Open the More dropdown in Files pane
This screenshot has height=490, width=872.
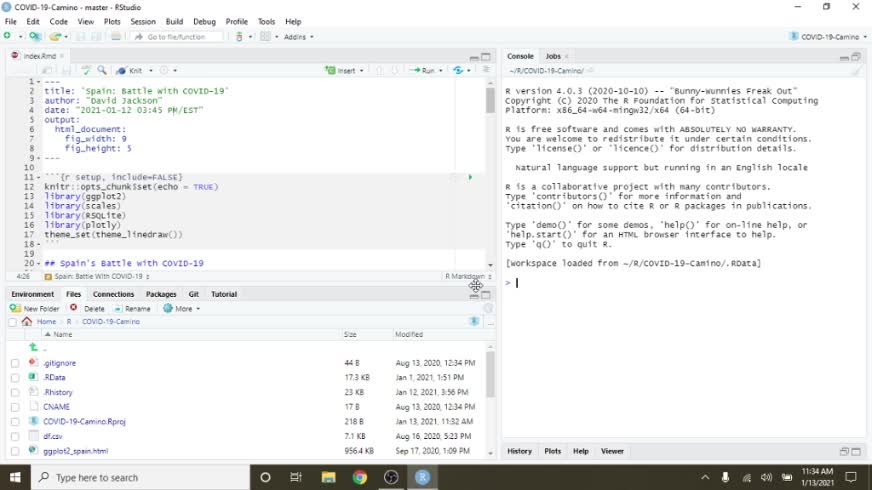[182, 309]
